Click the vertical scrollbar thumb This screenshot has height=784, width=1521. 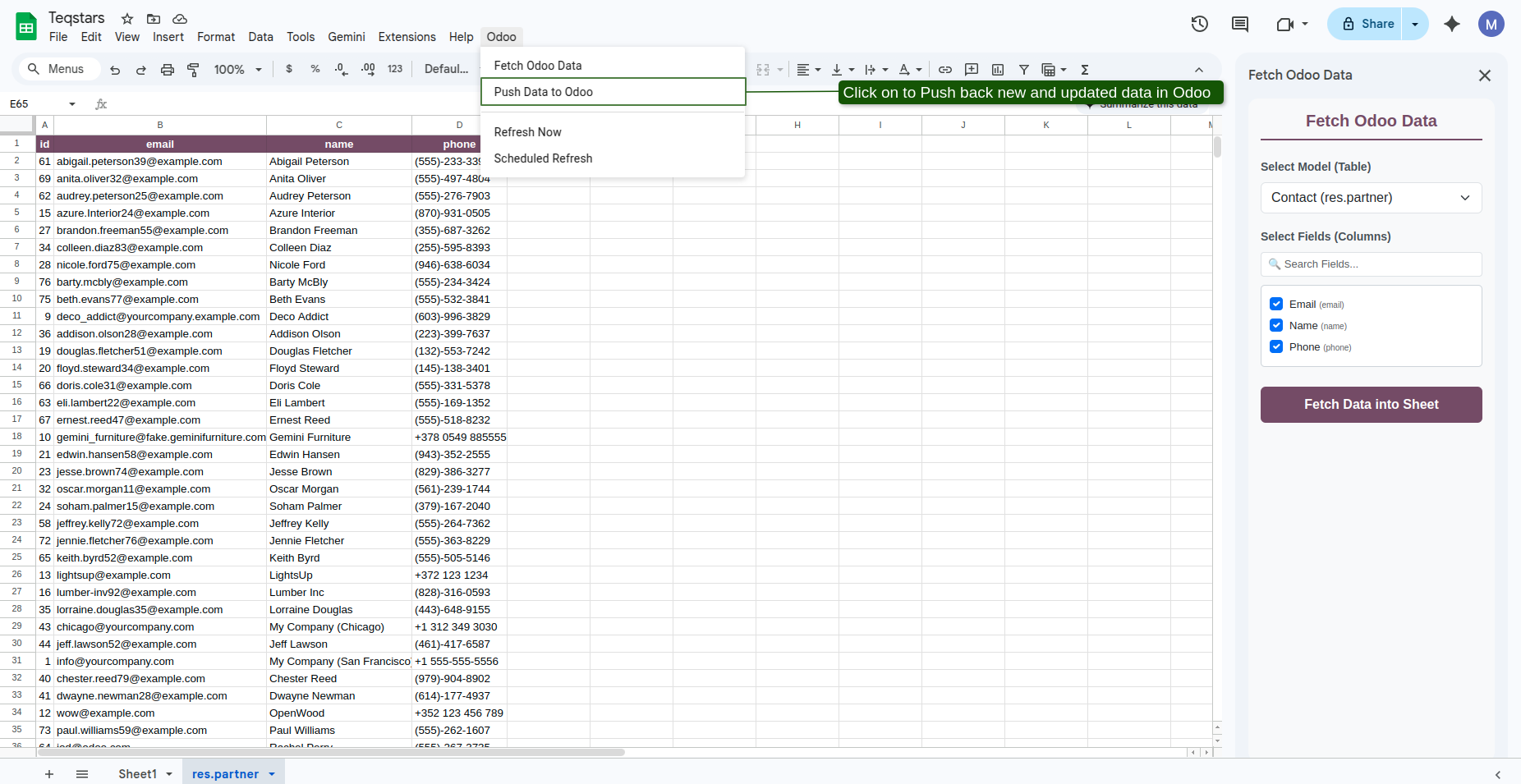point(1217,147)
